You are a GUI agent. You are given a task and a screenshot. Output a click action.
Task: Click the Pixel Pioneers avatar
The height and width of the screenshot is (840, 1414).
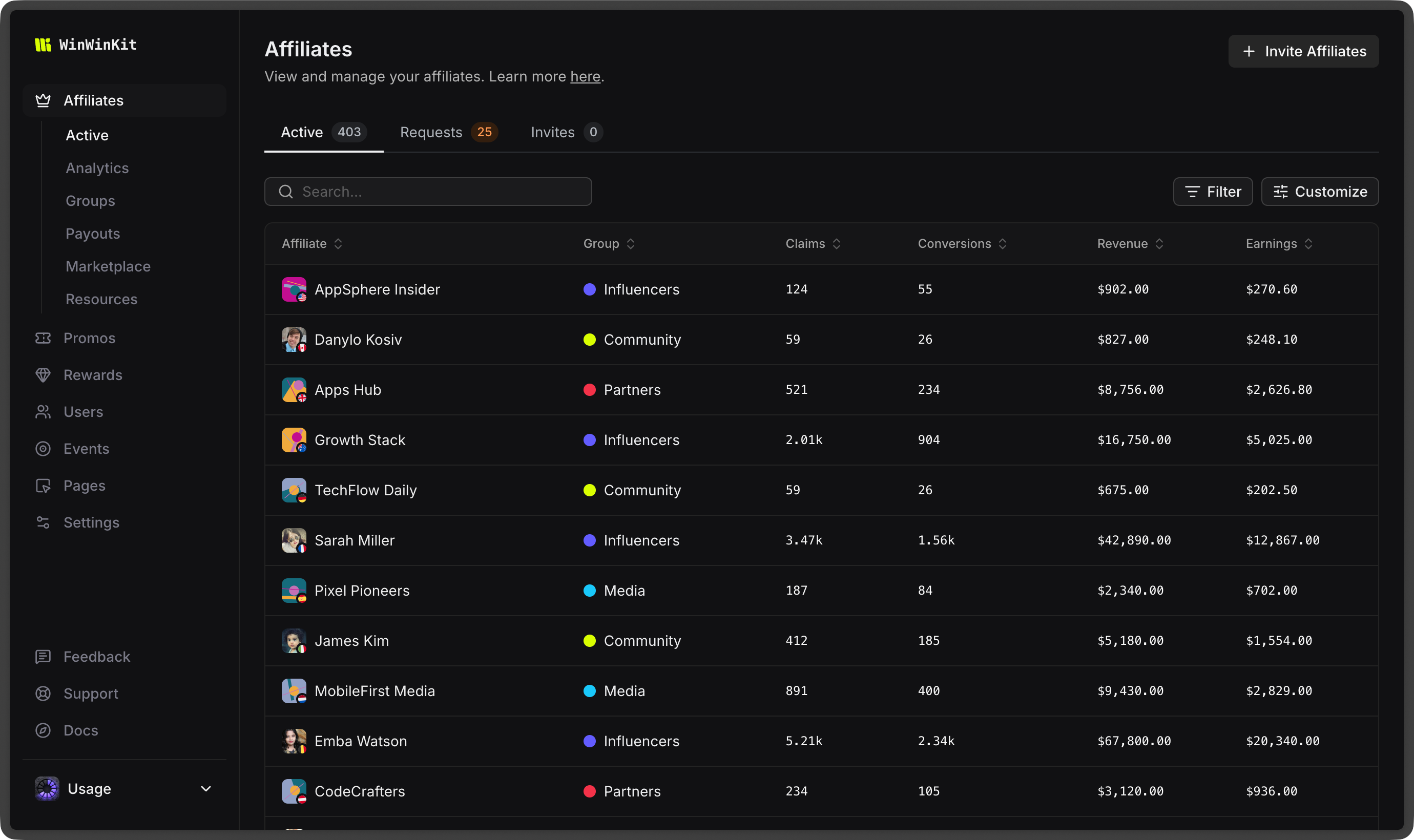coord(294,591)
